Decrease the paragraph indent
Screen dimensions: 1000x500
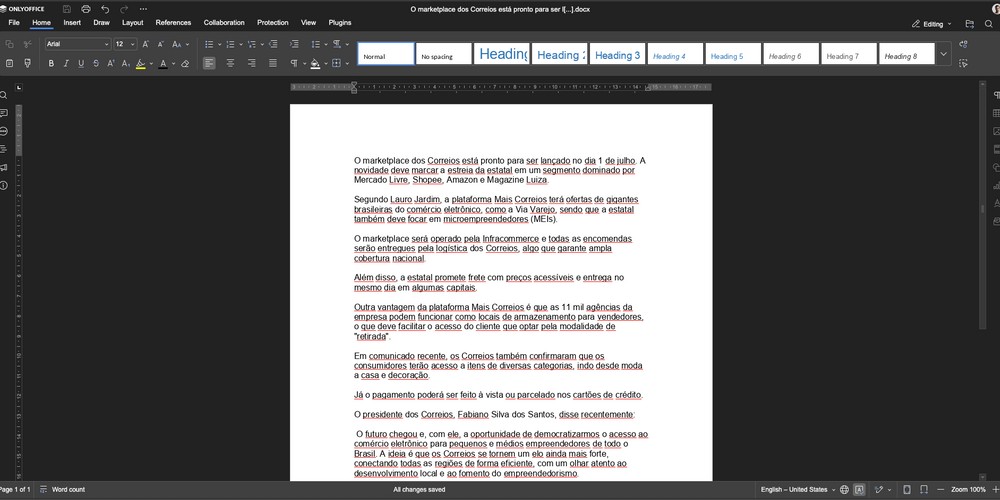271,44
